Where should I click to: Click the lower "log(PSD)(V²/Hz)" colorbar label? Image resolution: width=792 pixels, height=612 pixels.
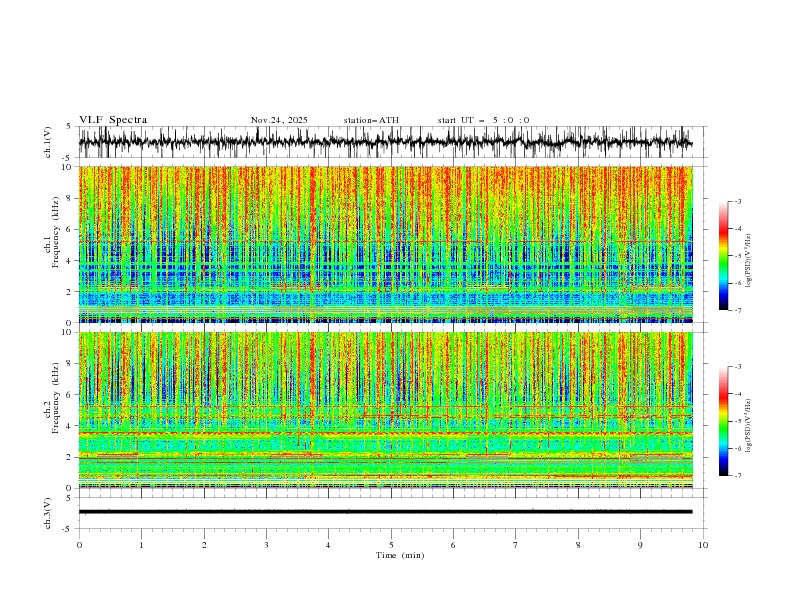749,426
